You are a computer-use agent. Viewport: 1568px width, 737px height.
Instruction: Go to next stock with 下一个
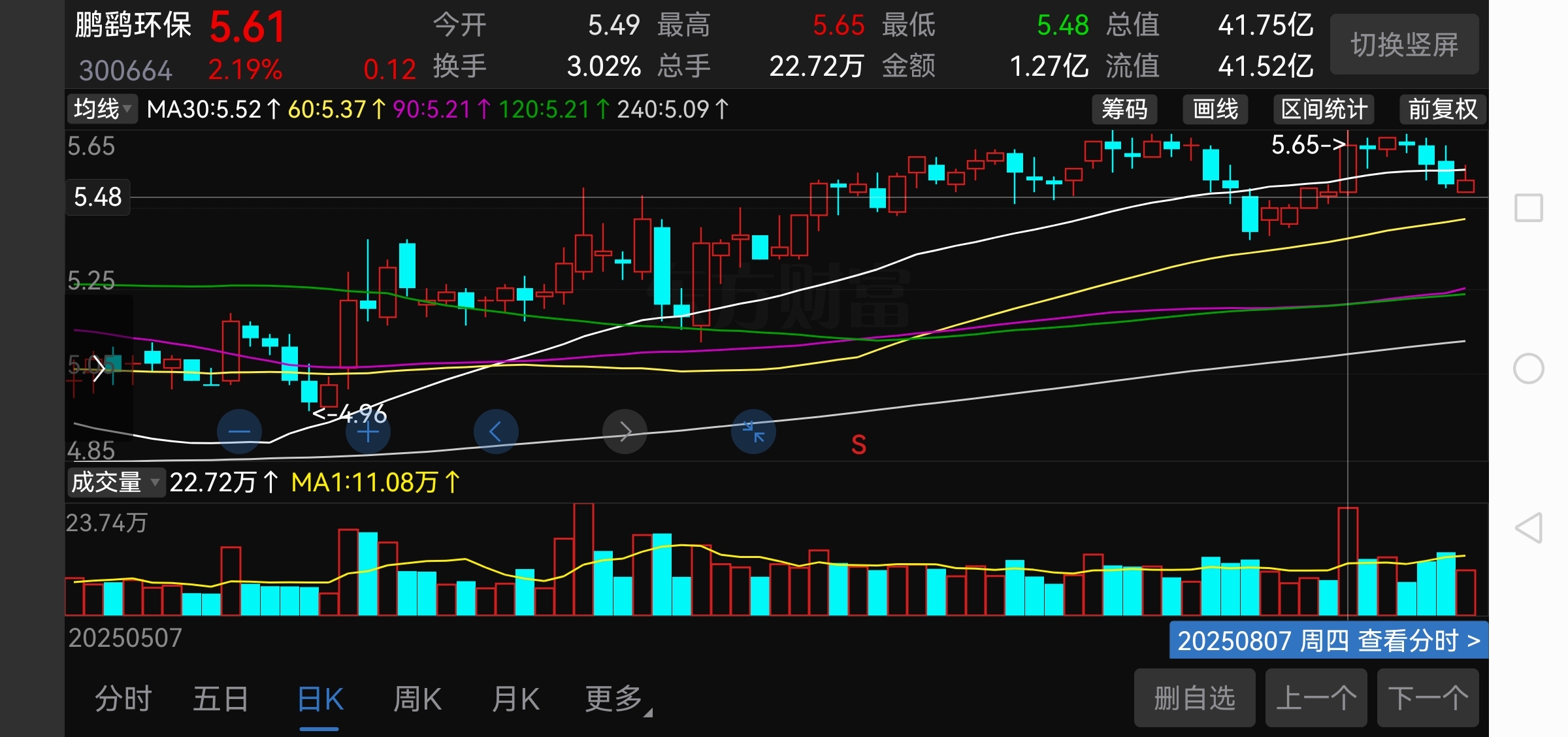click(1428, 698)
